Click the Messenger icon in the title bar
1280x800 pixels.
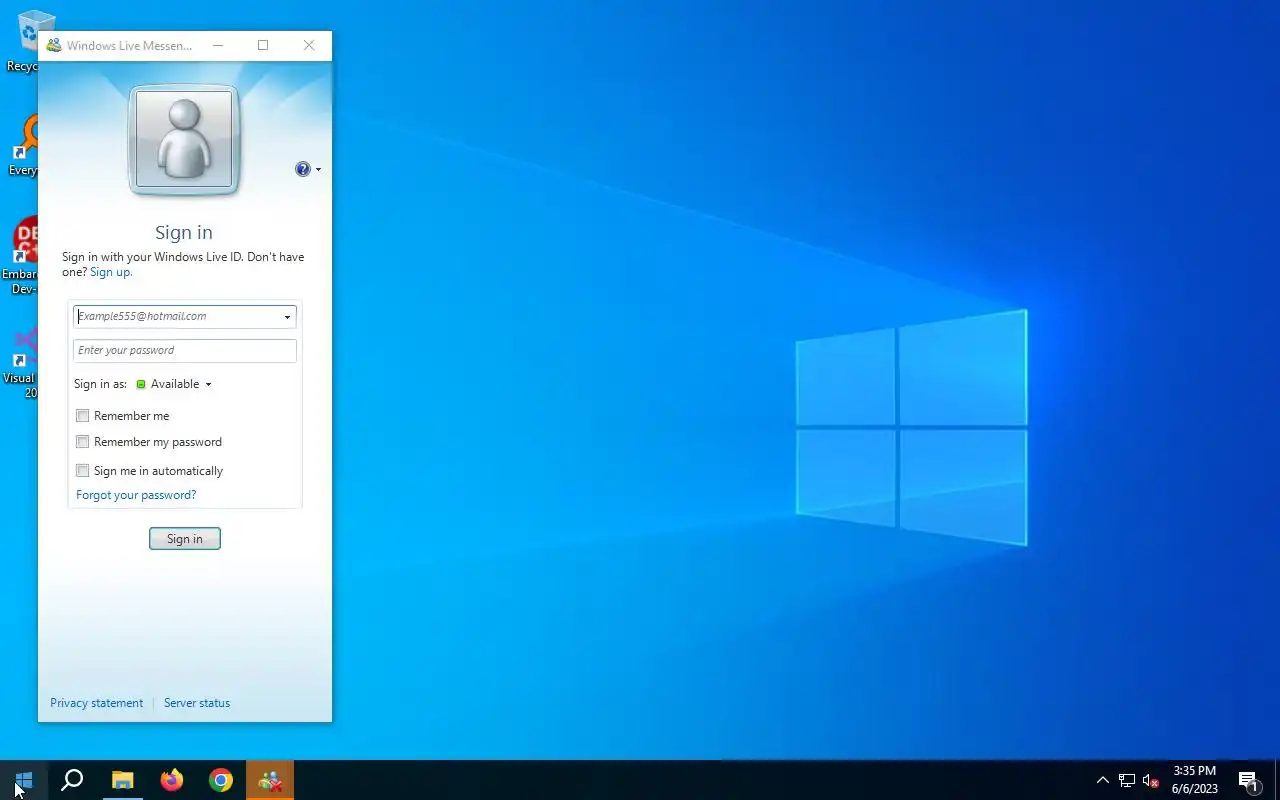(54, 46)
